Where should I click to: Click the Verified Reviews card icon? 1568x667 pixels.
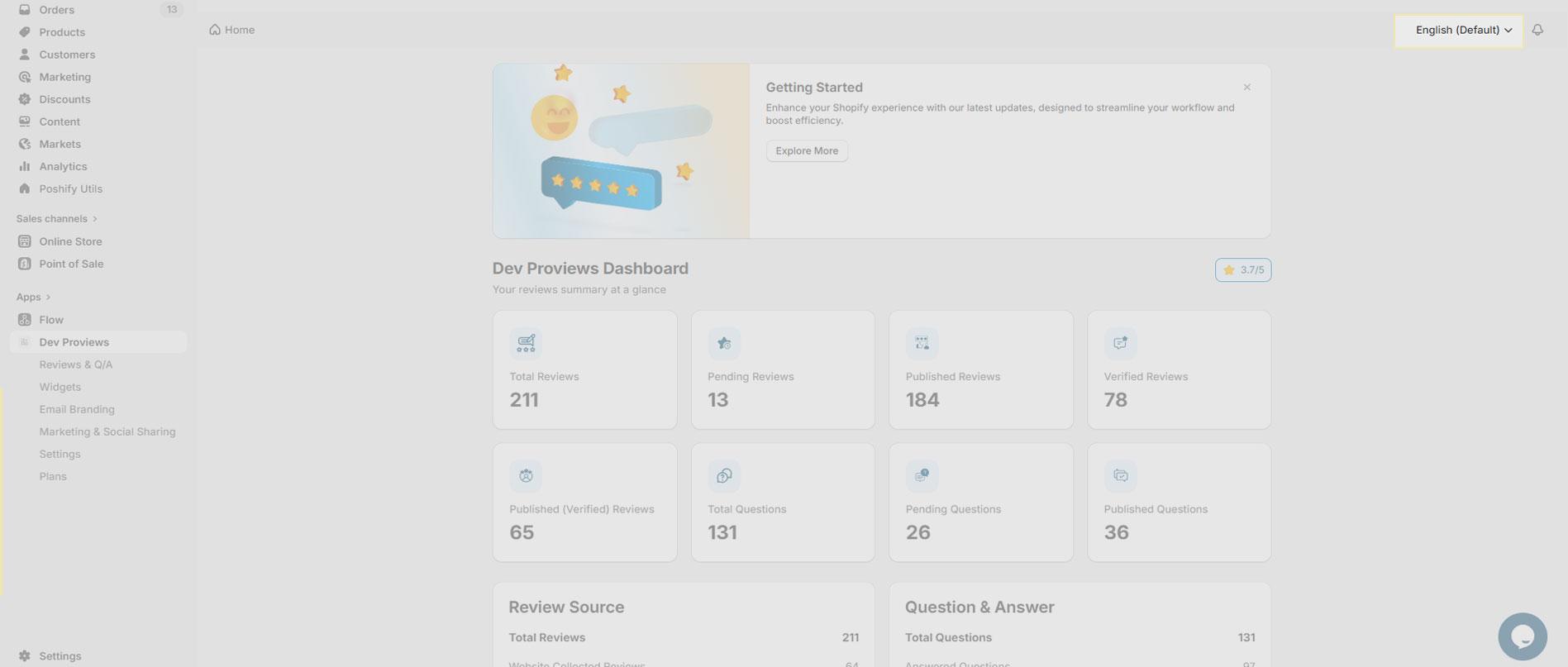pos(1120,343)
